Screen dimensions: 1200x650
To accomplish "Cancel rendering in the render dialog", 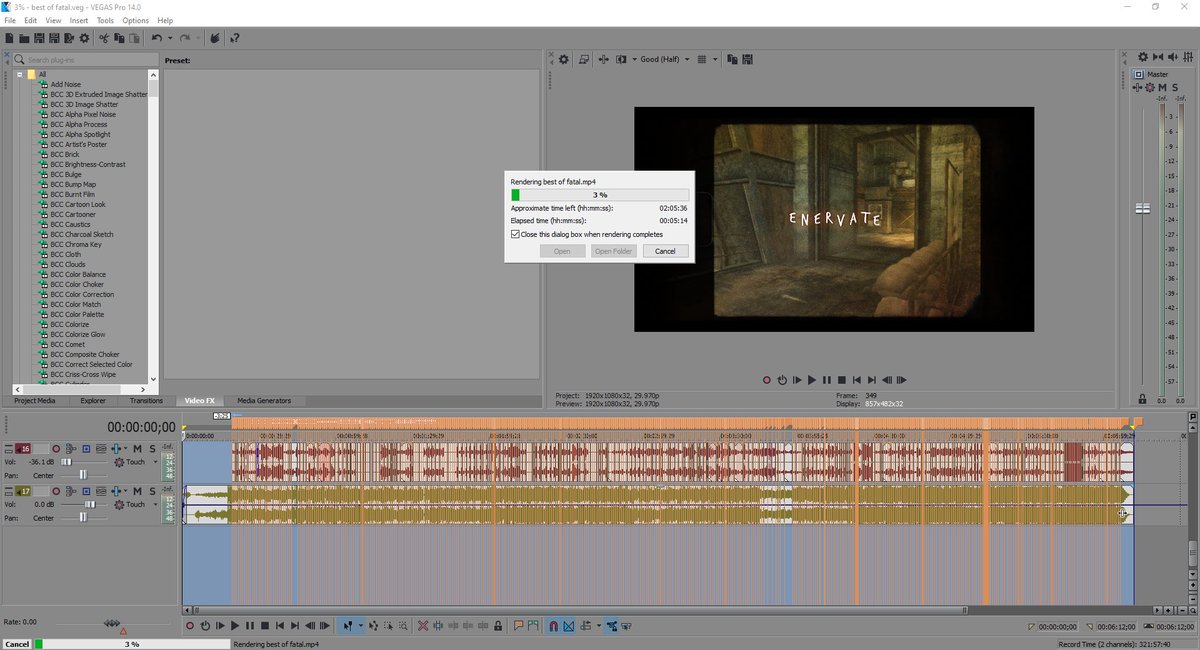I will point(665,251).
